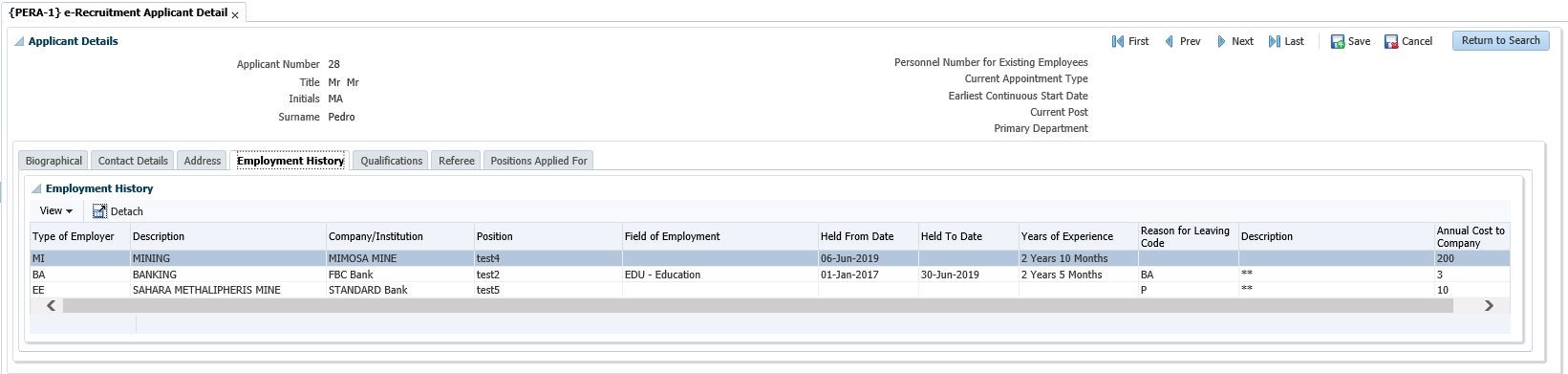Click the Position column header
The width and height of the screenshot is (1568, 374).
pyautogui.click(x=548, y=236)
